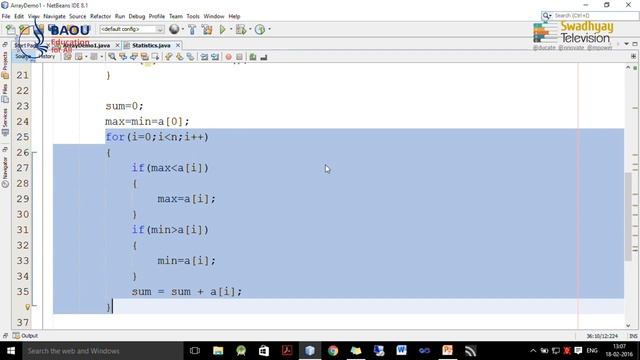Click the Stop Macro Recording icon
The width and height of the screenshot is (640, 360).
point(240,57)
